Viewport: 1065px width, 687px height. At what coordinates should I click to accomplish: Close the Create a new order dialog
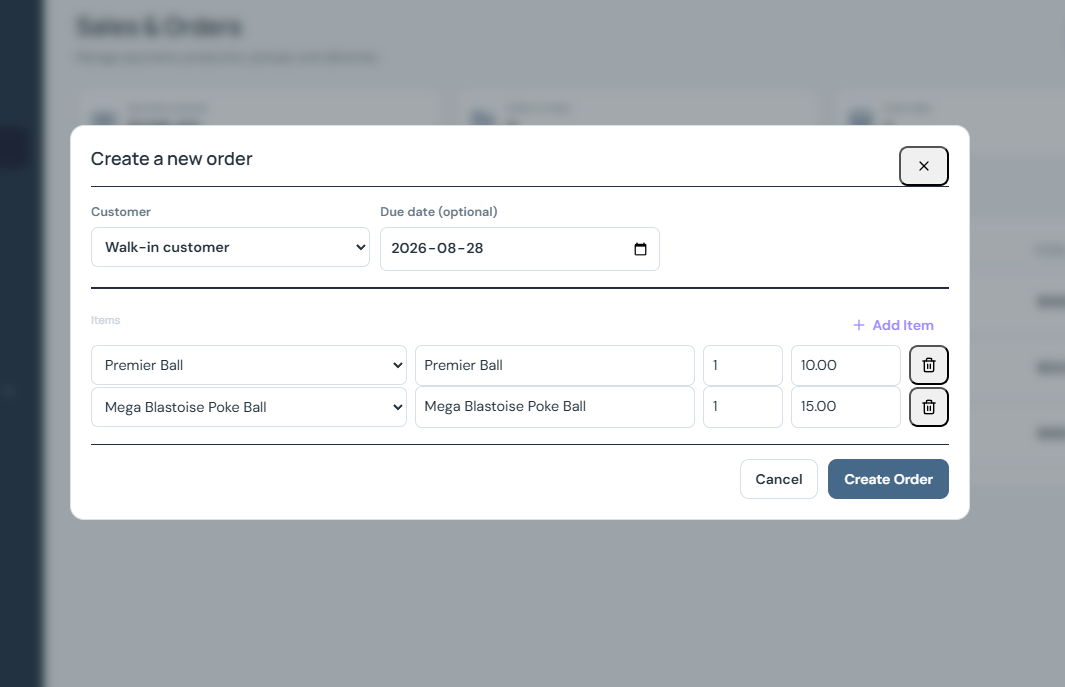click(924, 166)
